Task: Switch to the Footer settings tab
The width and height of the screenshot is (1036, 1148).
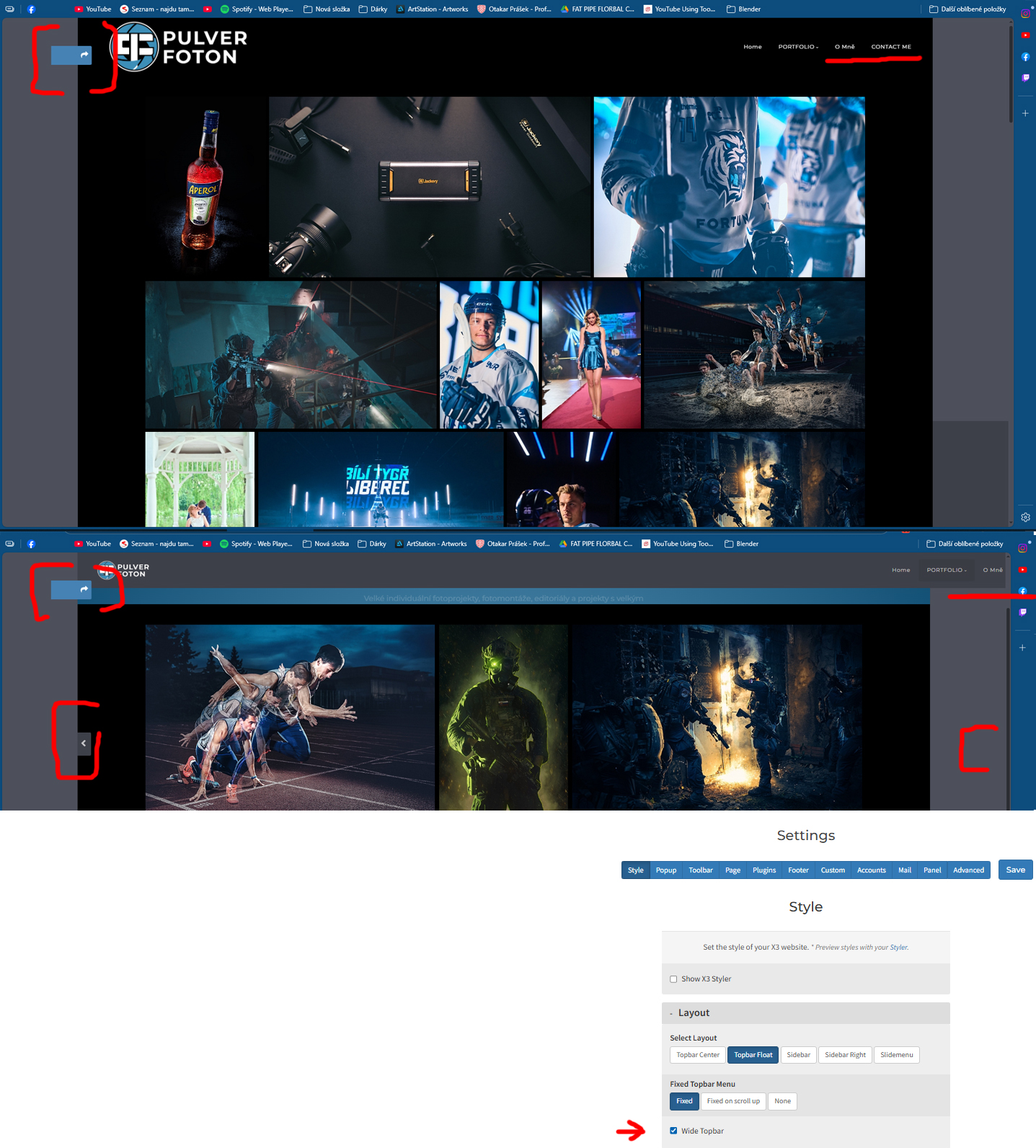Action: pos(798,870)
